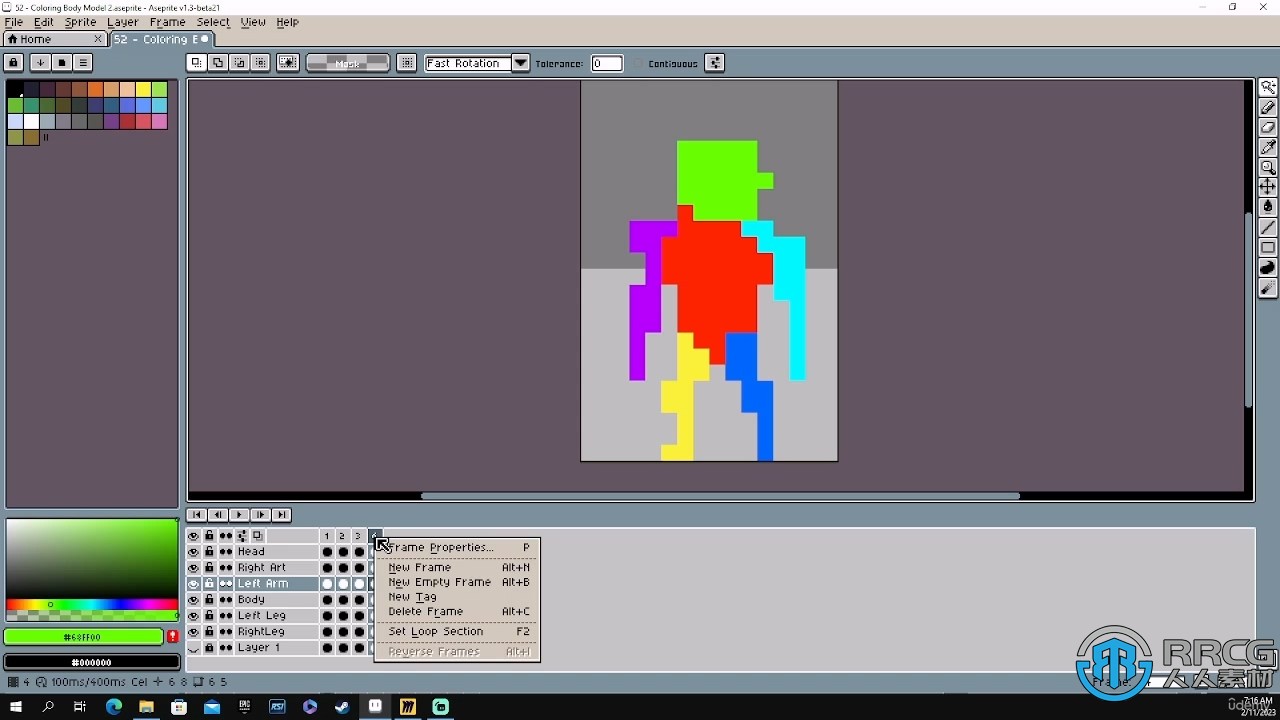Choose Replace selection mode icon
Screen dimensions: 1280x720
coord(196,63)
